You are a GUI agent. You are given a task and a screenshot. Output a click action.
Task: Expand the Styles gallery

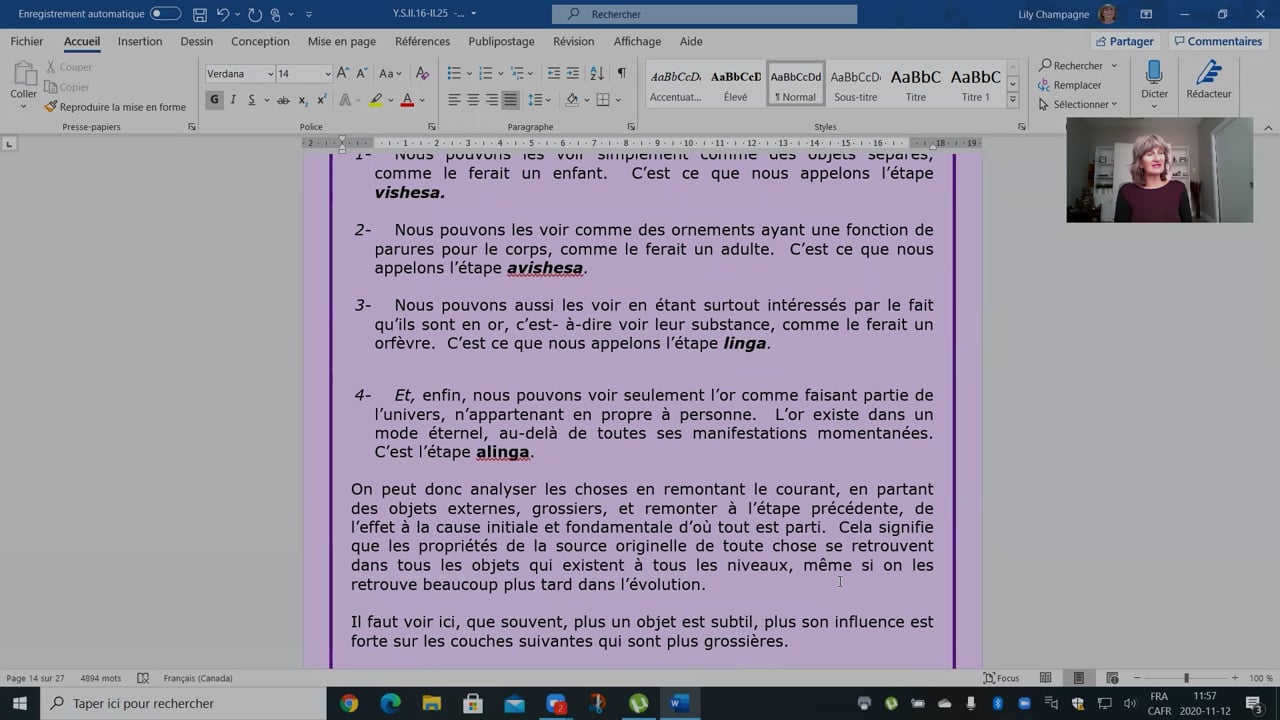click(1012, 100)
